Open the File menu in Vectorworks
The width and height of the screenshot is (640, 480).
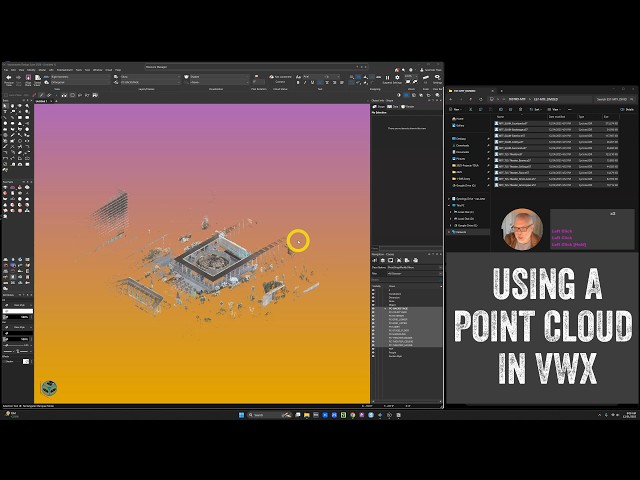[x=6, y=70]
